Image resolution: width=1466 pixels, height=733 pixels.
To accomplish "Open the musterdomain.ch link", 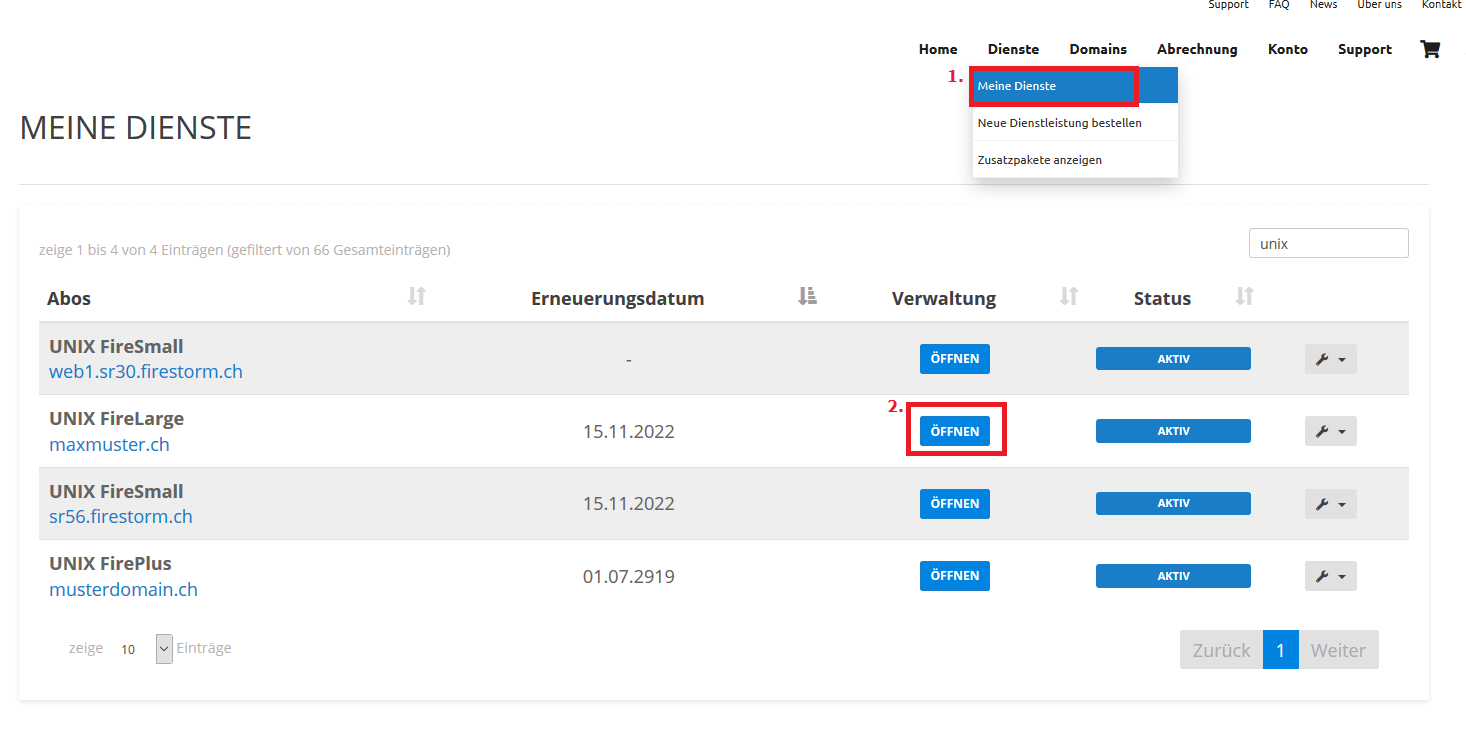I will [123, 589].
